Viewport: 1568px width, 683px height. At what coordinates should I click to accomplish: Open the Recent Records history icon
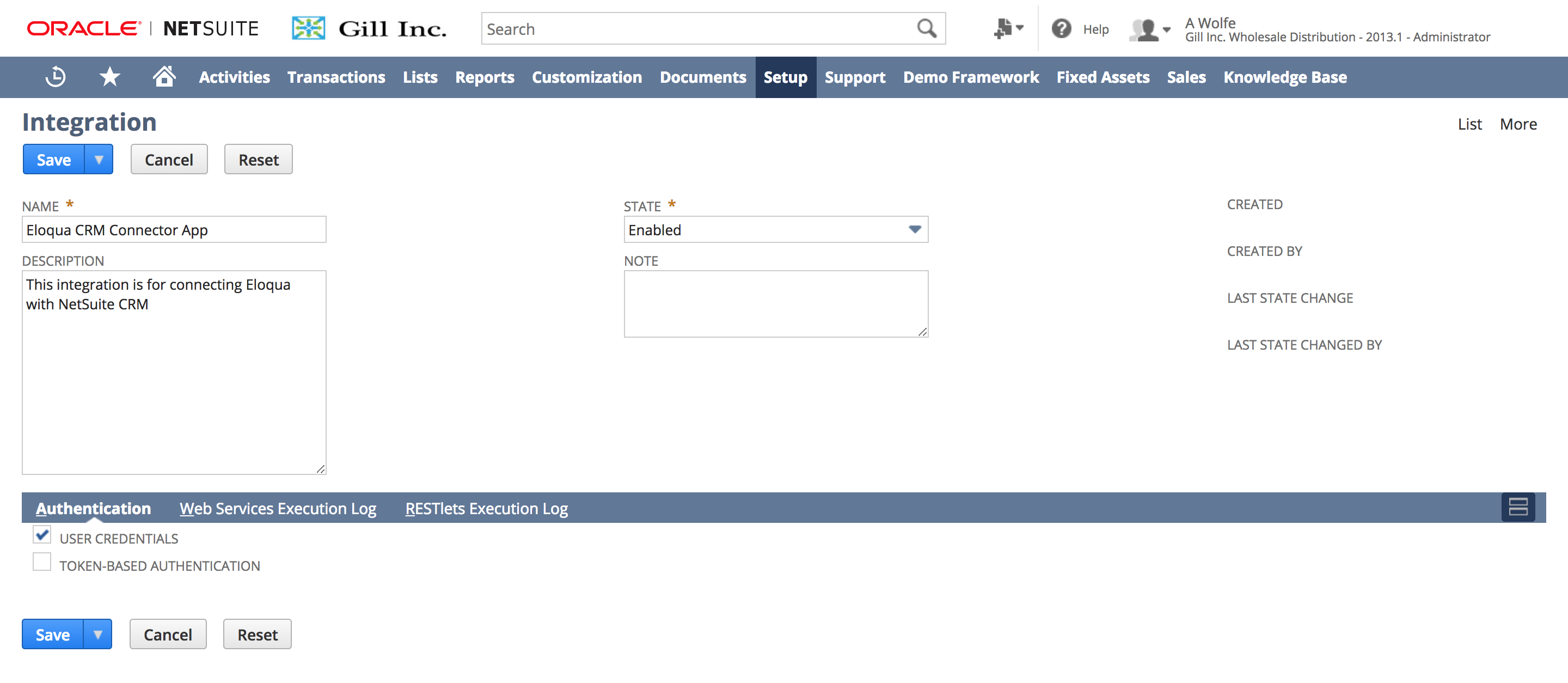pyautogui.click(x=56, y=77)
